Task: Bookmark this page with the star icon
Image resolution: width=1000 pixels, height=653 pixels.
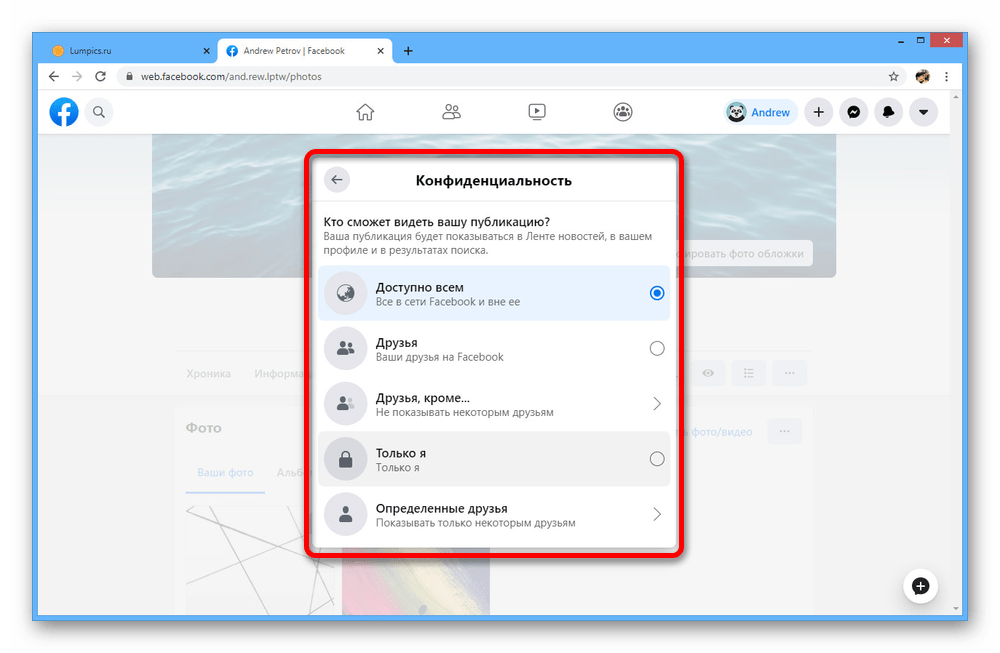Action: (893, 76)
